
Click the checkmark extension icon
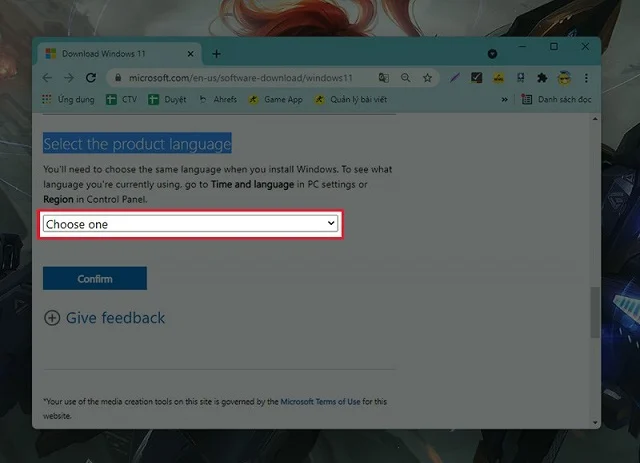[x=476, y=78]
